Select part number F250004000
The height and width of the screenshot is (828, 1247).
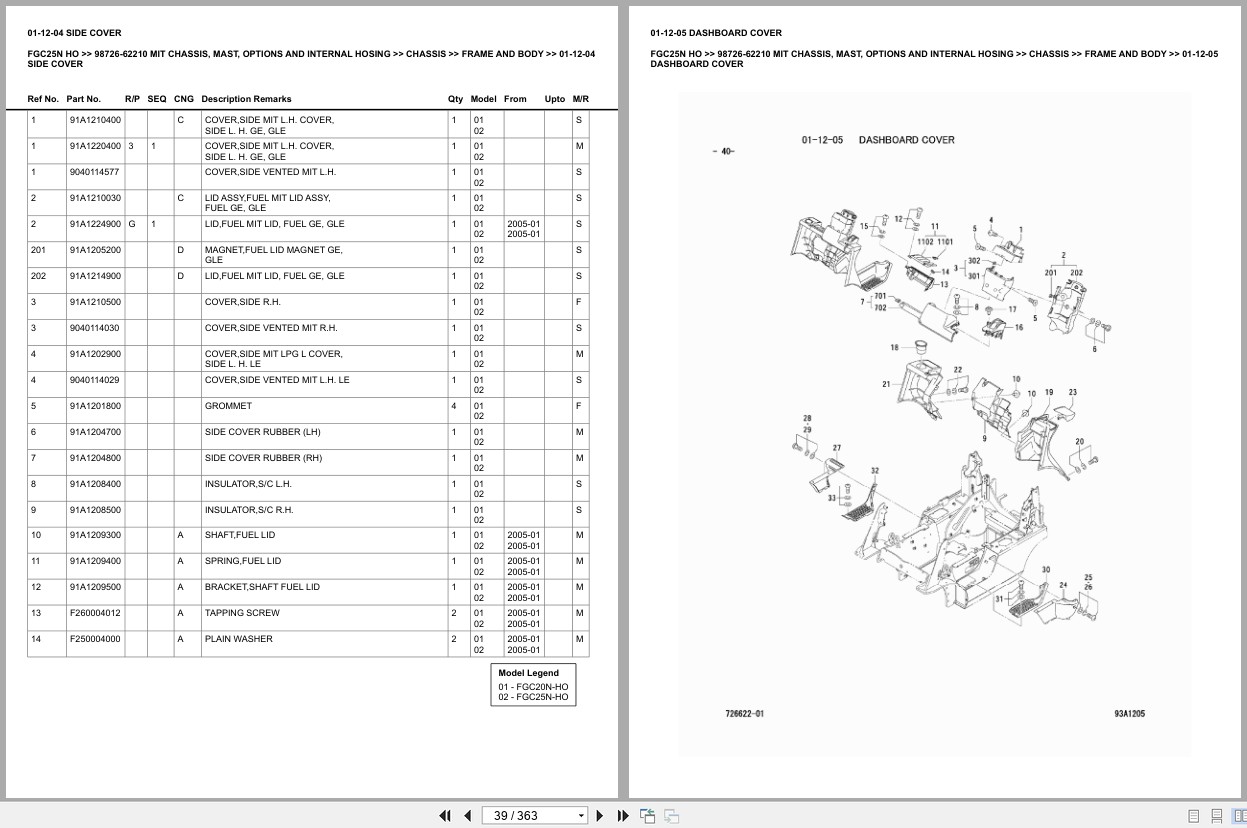tap(95, 639)
